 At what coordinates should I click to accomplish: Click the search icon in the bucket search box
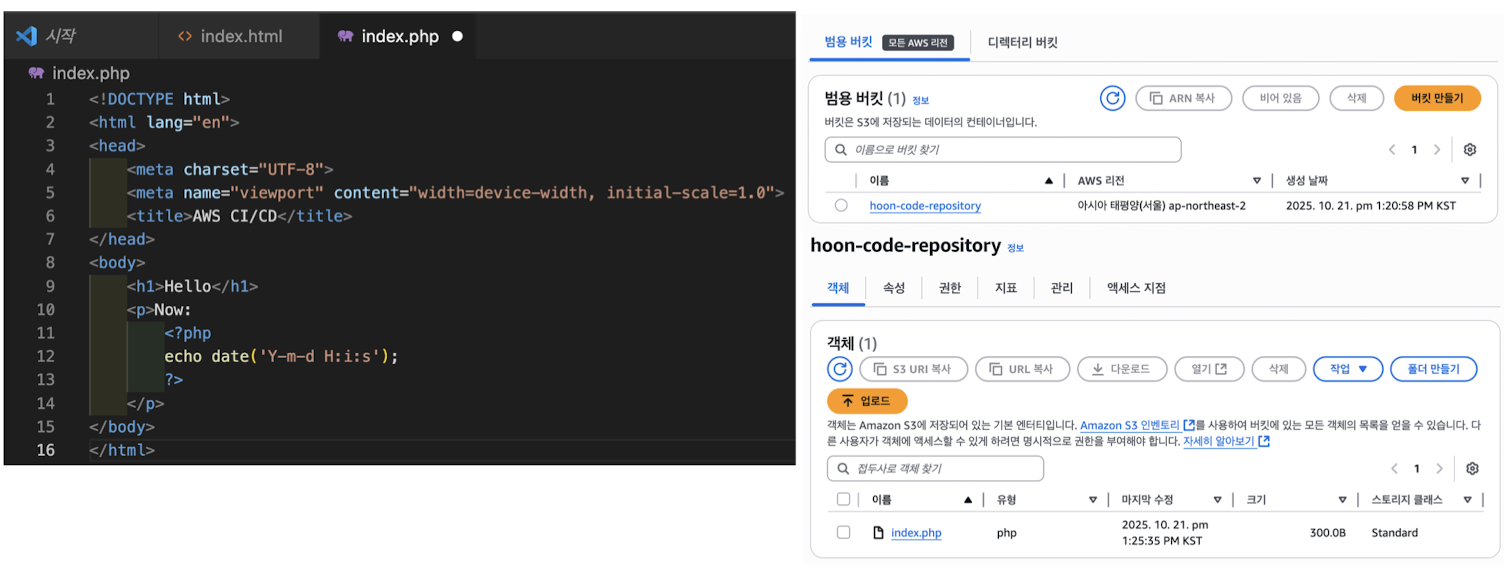click(840, 150)
